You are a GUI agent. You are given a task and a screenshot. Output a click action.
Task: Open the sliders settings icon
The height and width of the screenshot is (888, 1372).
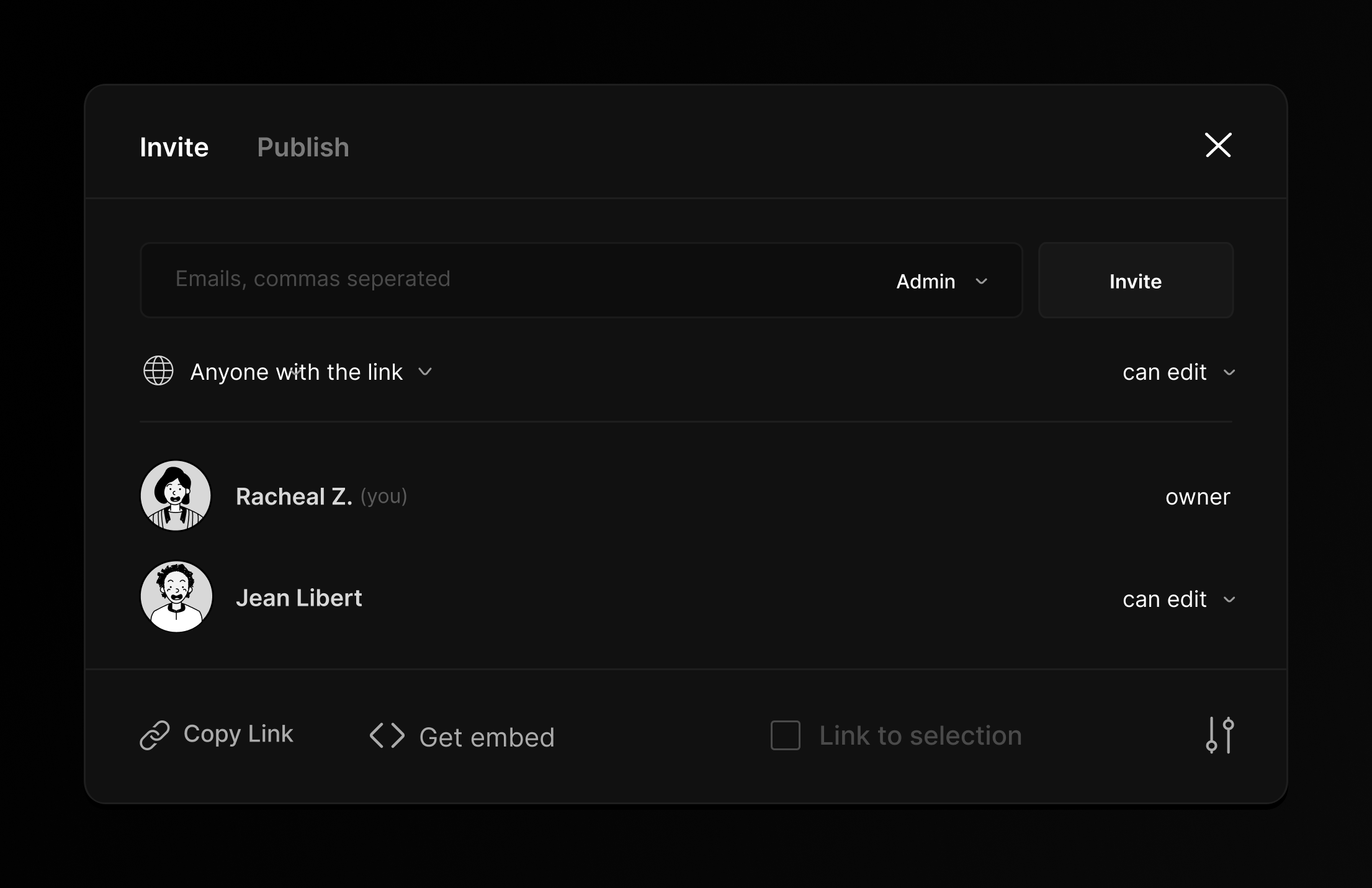[1220, 735]
